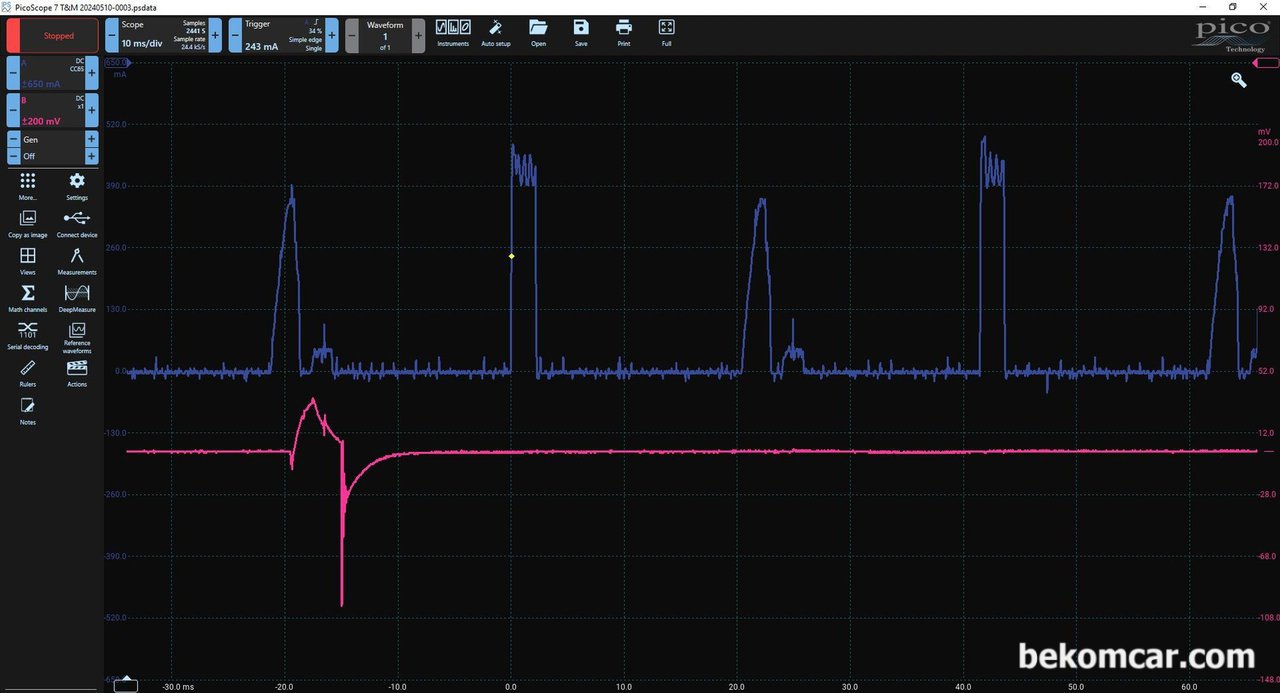Click the 520.0 mA axis label

tap(116, 124)
